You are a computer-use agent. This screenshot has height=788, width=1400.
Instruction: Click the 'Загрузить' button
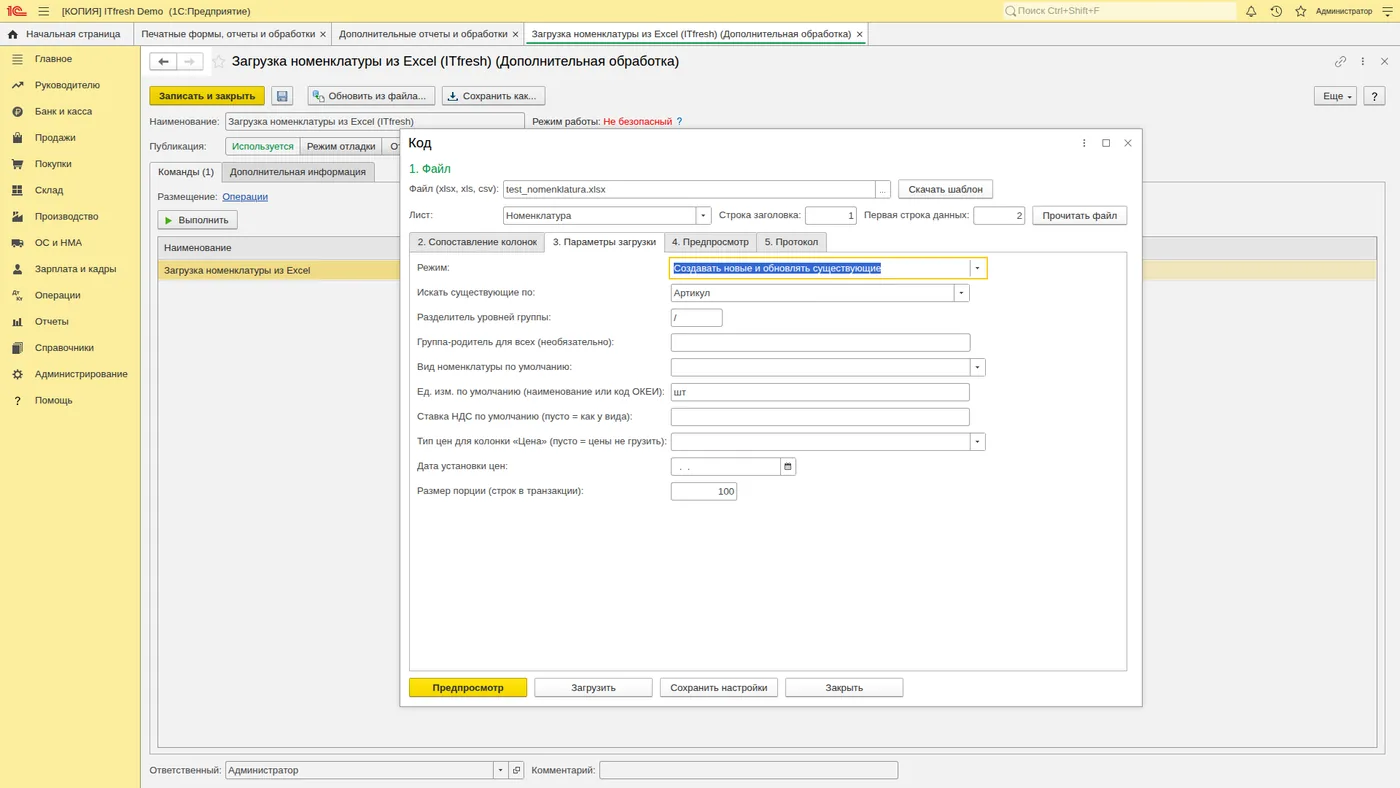593,688
